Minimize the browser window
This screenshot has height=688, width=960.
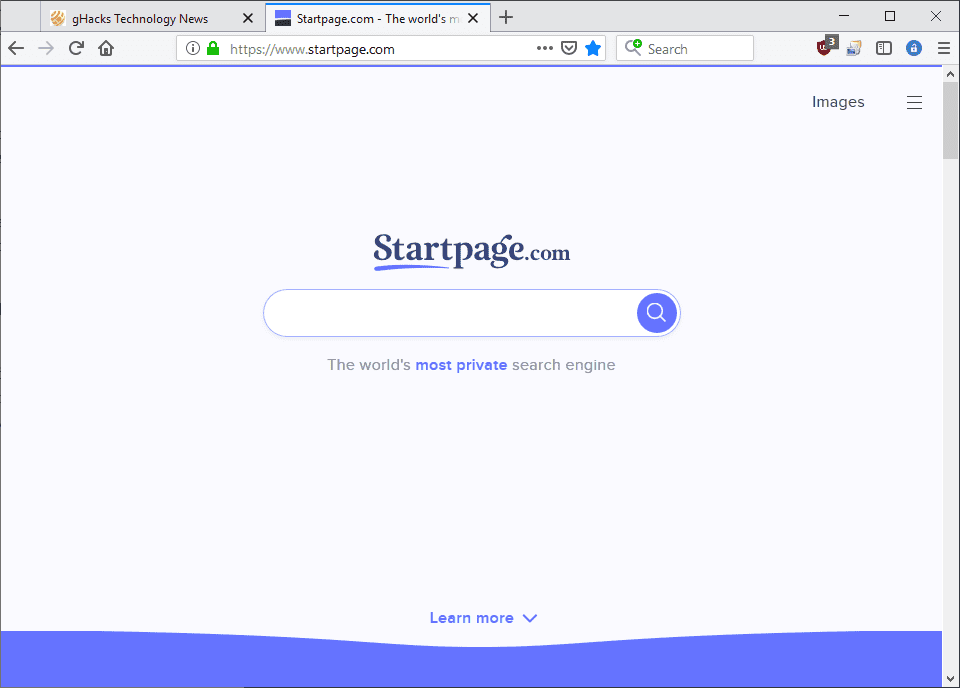844,16
